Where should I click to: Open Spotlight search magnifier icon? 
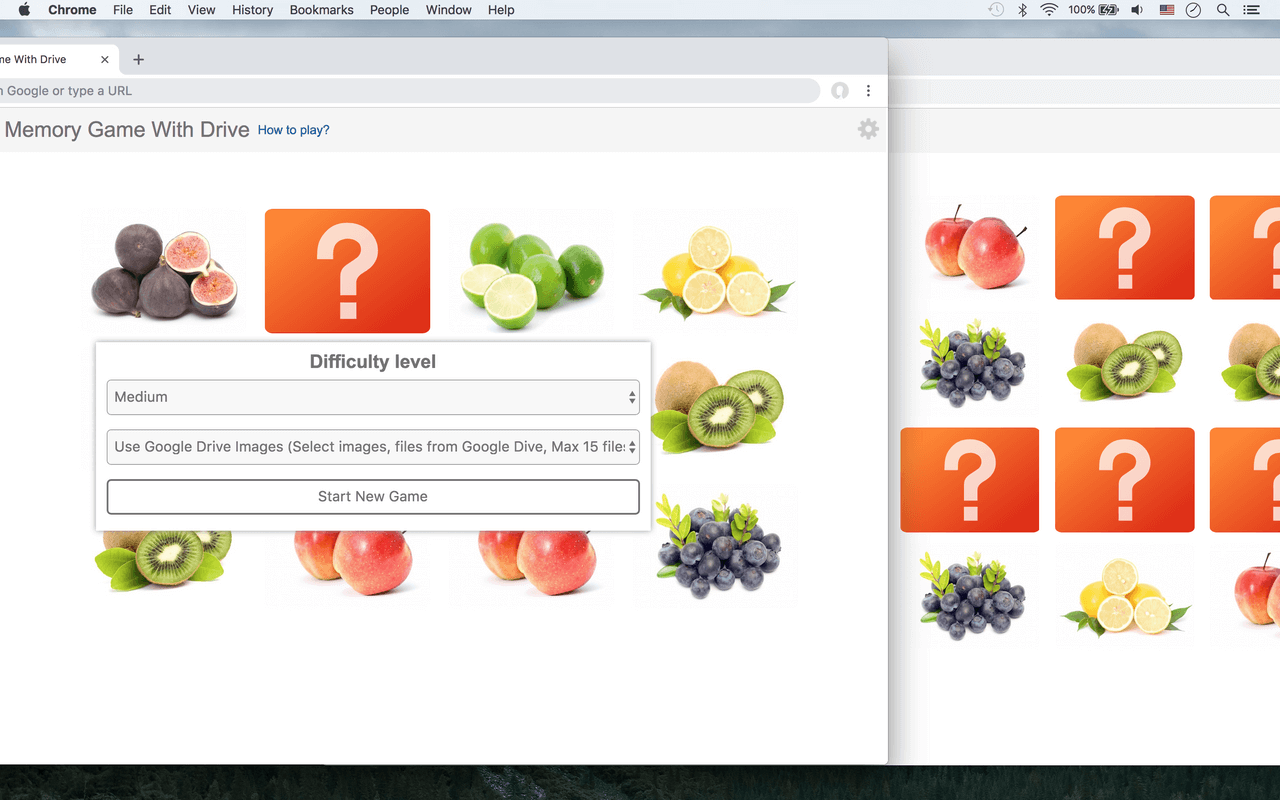pos(1223,10)
